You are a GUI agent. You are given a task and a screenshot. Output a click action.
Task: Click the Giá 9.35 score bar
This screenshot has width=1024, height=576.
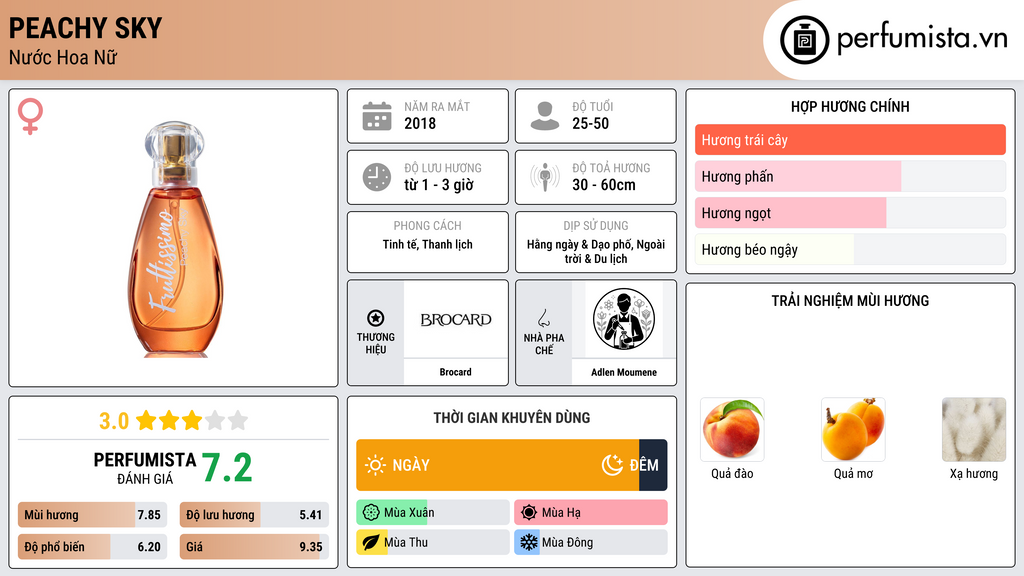[254, 547]
